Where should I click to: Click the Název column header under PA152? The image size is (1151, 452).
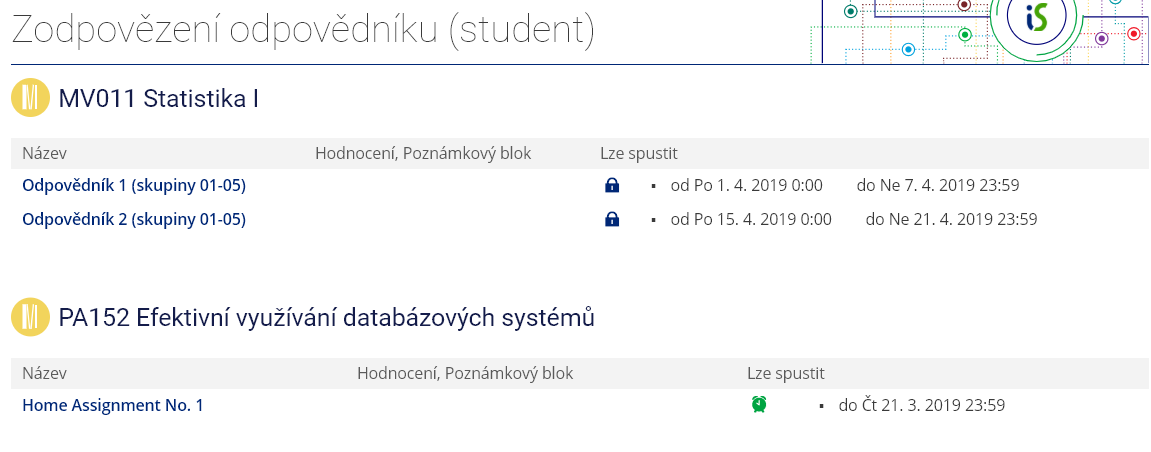pos(44,373)
